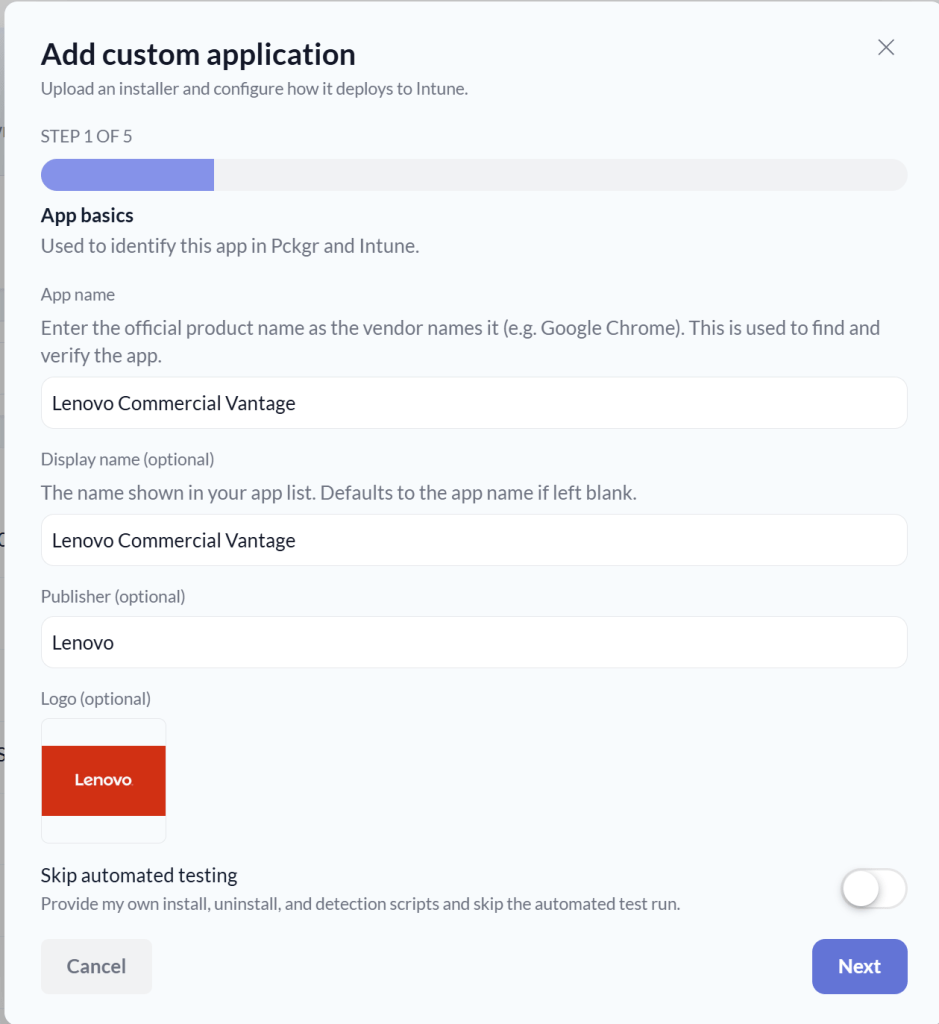939x1024 pixels.
Task: Toggle the Skip automated testing switch
Action: pyautogui.click(x=874, y=889)
